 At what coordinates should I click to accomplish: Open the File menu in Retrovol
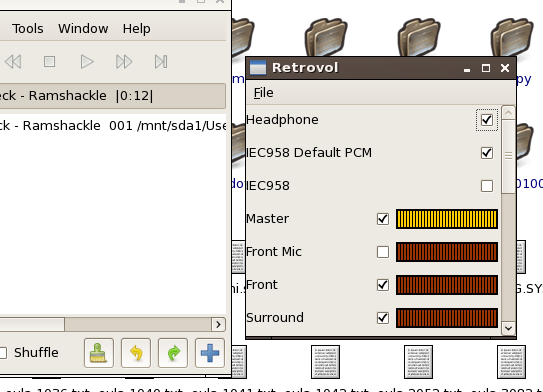pyautogui.click(x=263, y=93)
